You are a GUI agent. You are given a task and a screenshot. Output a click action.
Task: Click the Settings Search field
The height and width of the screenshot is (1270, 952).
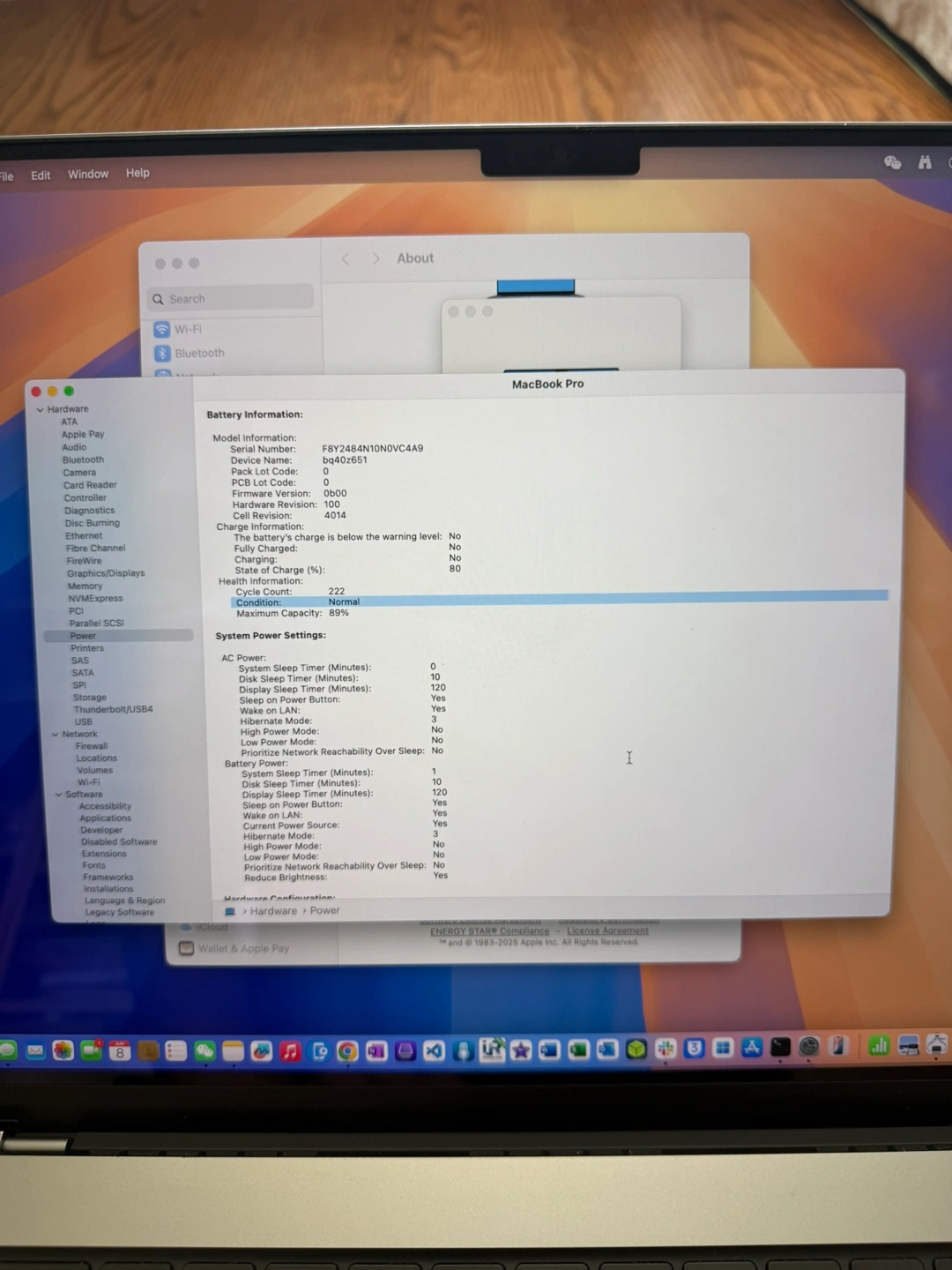click(x=230, y=299)
